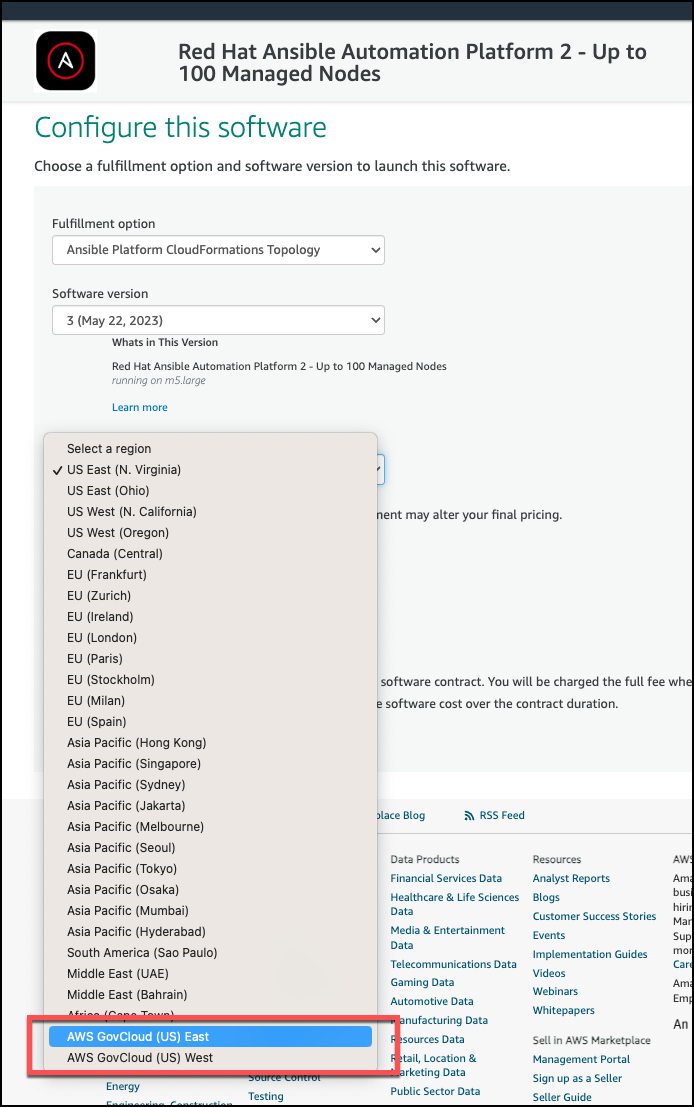Image resolution: width=694 pixels, height=1107 pixels.
Task: Select EU (London) region
Action: [x=210, y=638]
